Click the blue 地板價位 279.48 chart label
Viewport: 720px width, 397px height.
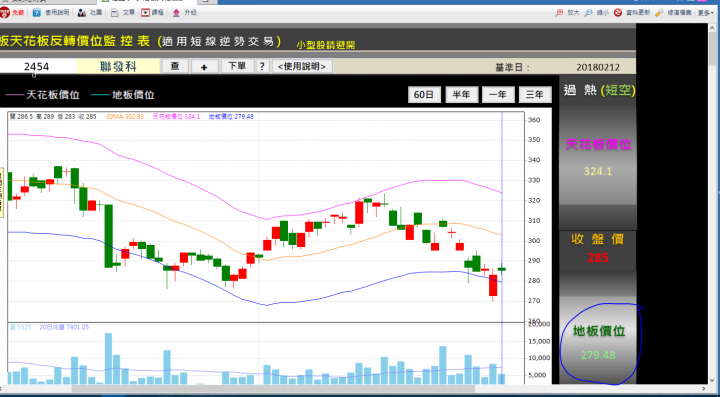[x=231, y=117]
